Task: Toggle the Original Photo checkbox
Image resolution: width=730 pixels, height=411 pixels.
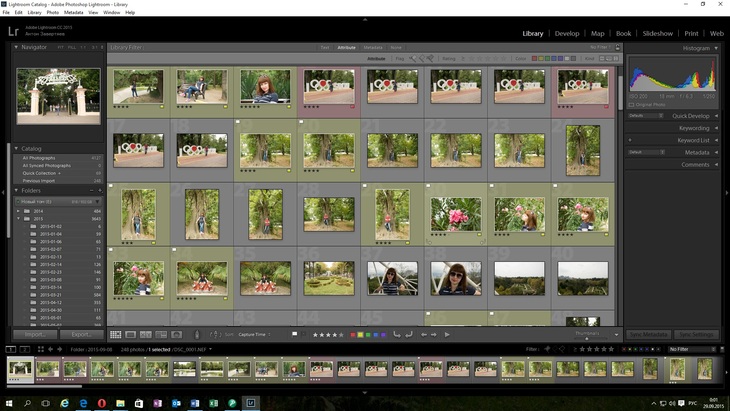Action: tap(632, 104)
